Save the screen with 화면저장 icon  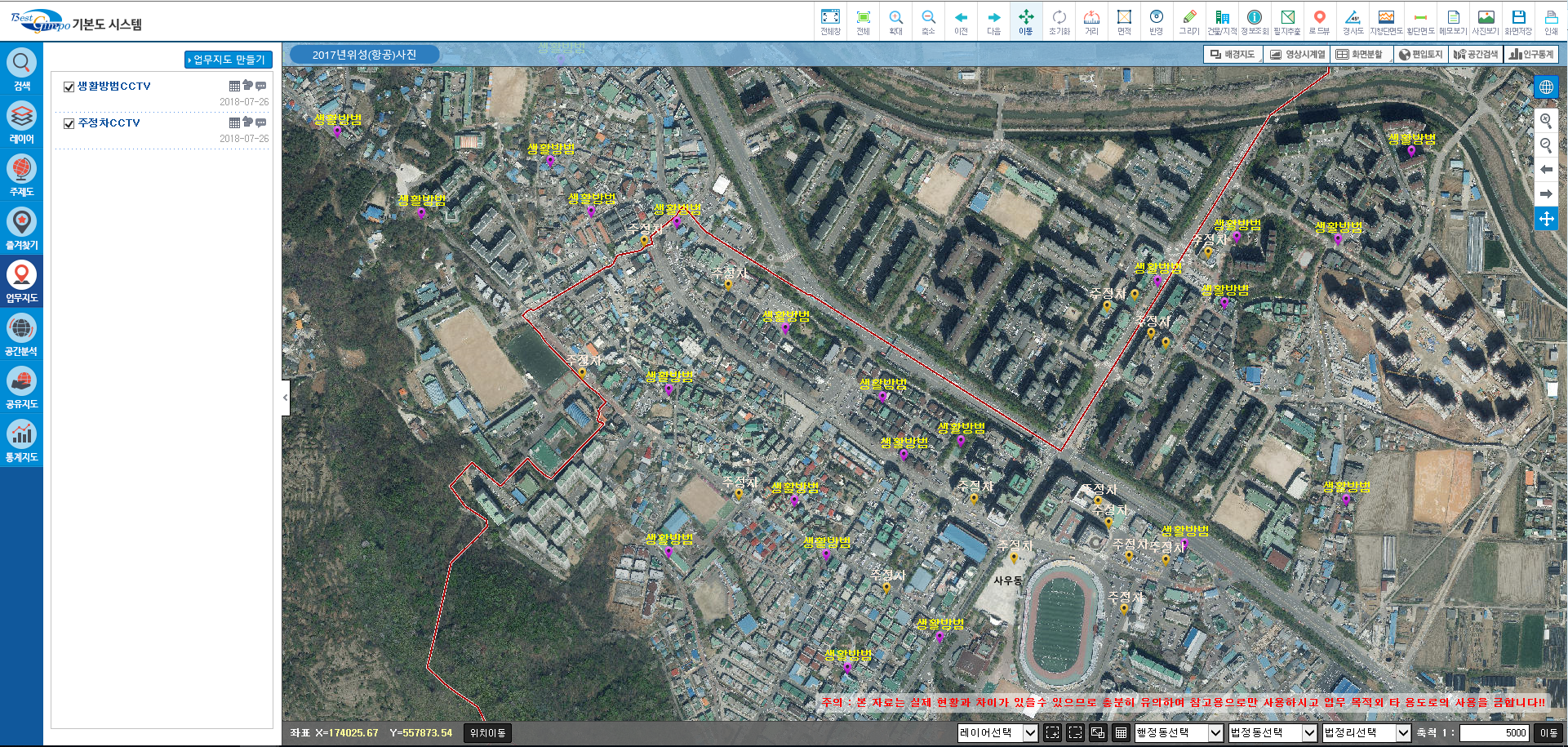(1518, 21)
